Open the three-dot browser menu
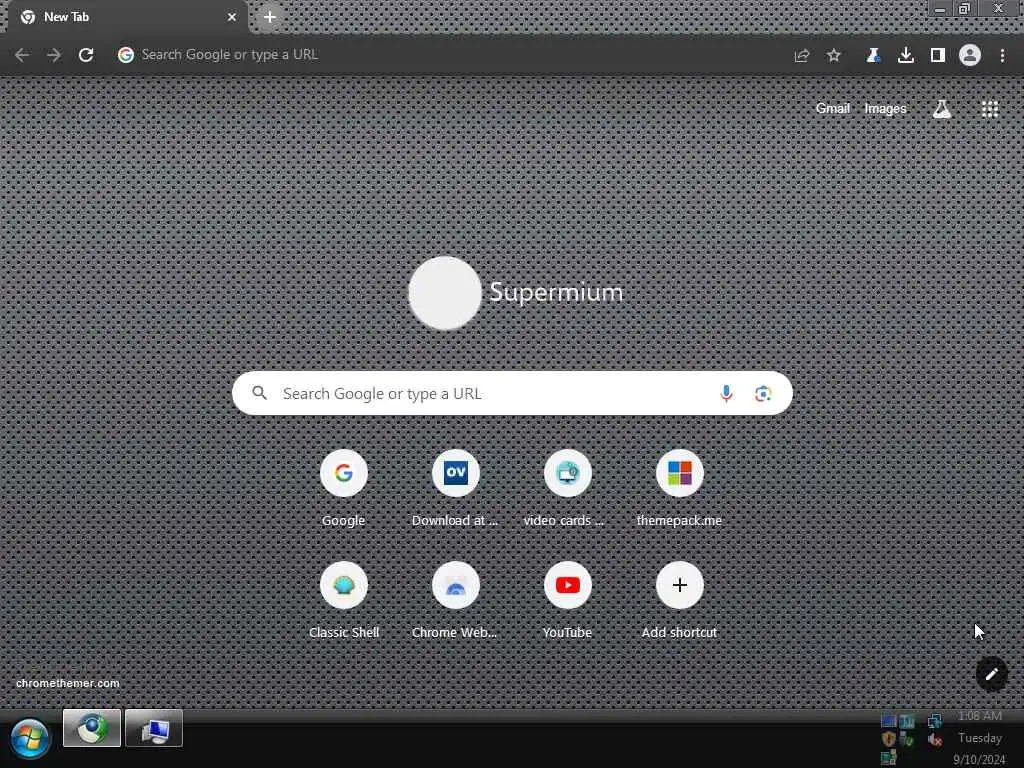 click(x=1002, y=56)
